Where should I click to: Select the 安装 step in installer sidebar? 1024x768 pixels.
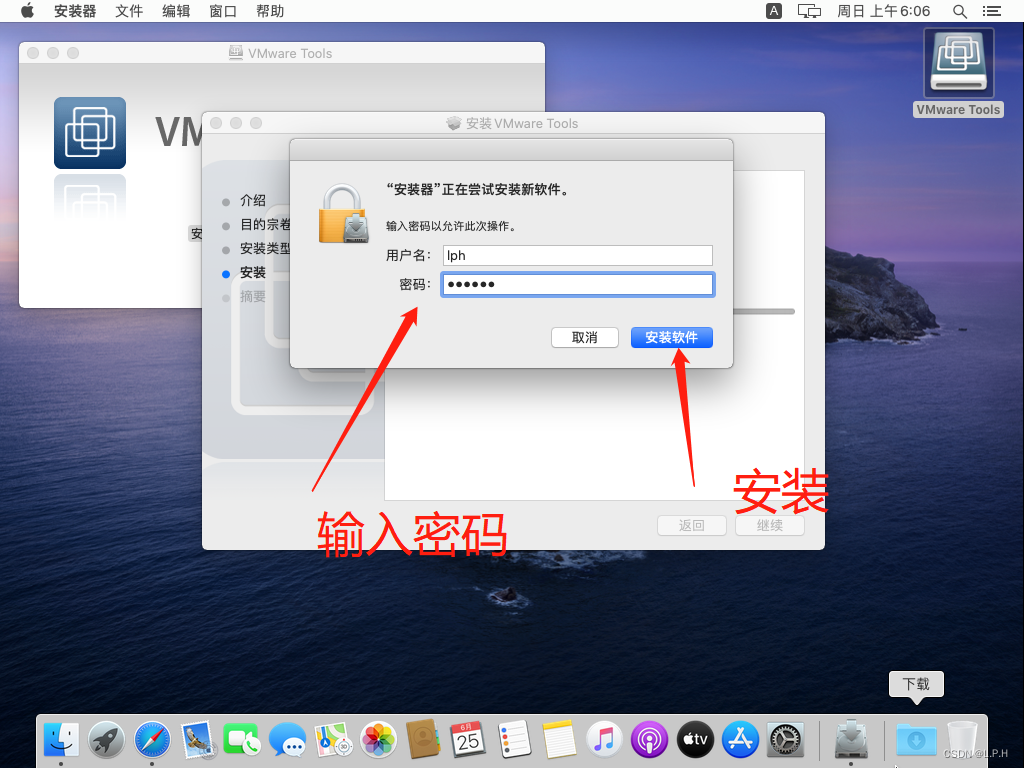coord(252,272)
